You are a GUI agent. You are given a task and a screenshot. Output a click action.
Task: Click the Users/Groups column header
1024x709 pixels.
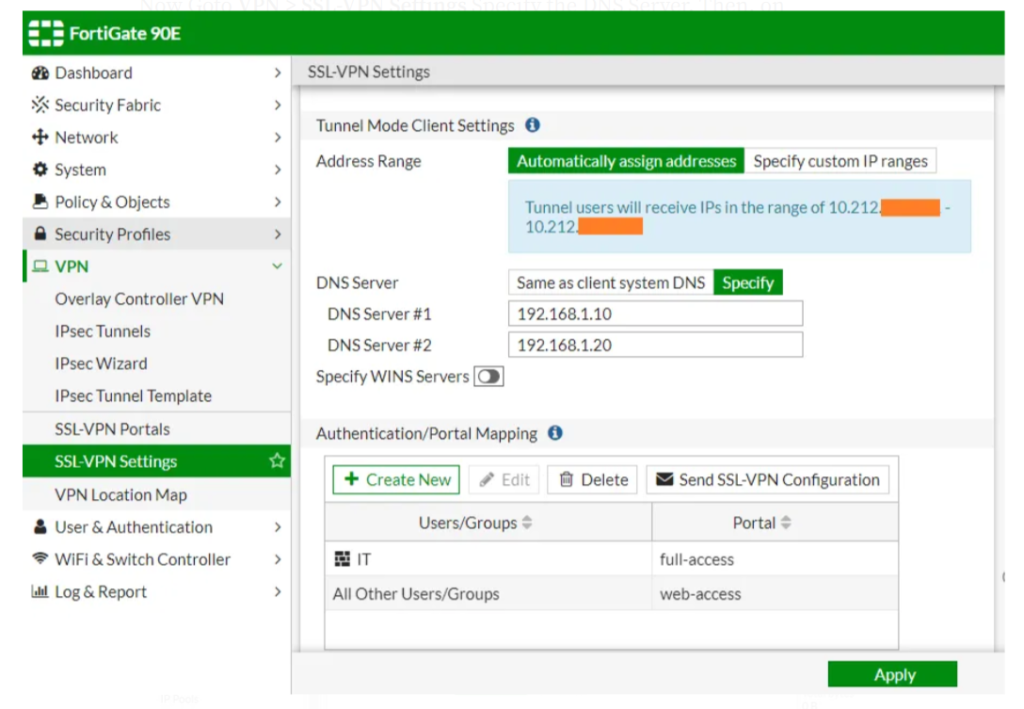[x=488, y=522]
